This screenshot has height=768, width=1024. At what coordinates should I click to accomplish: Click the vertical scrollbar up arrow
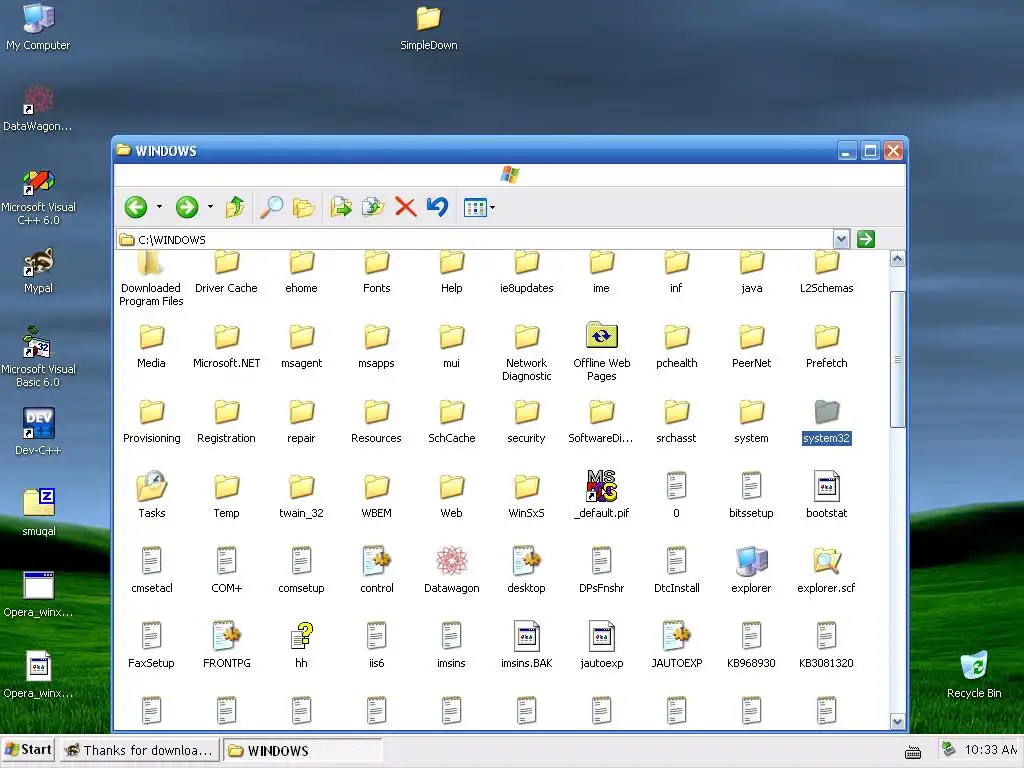pyautogui.click(x=897, y=259)
